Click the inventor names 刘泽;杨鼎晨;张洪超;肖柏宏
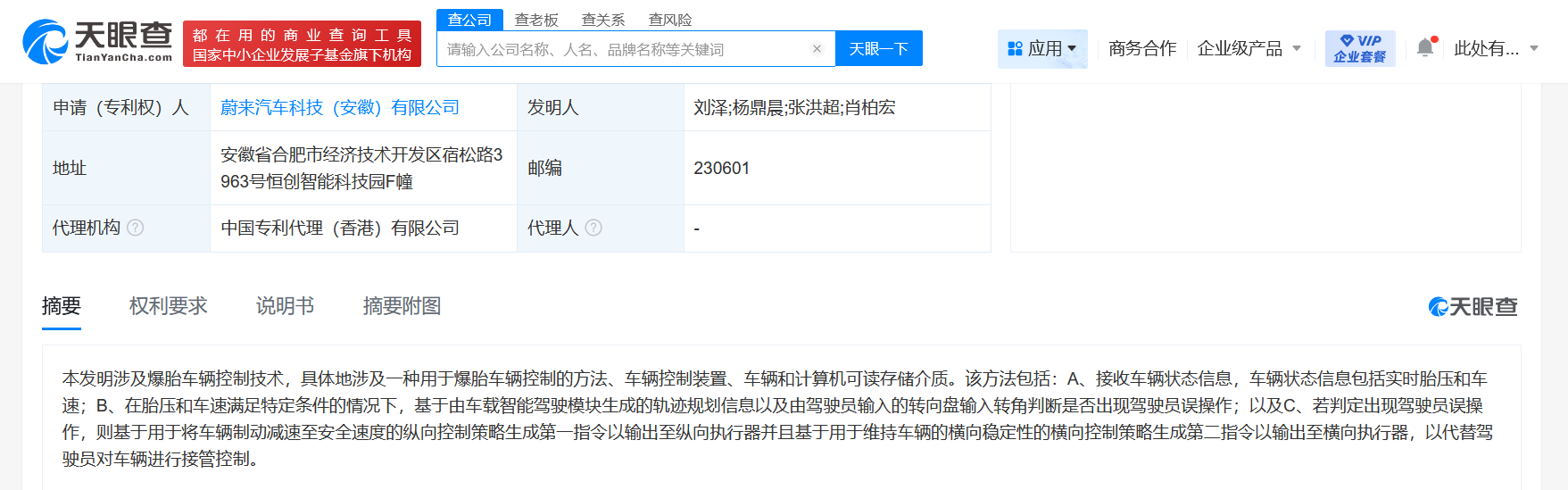Viewport: 1568px width, 490px height. (794, 108)
